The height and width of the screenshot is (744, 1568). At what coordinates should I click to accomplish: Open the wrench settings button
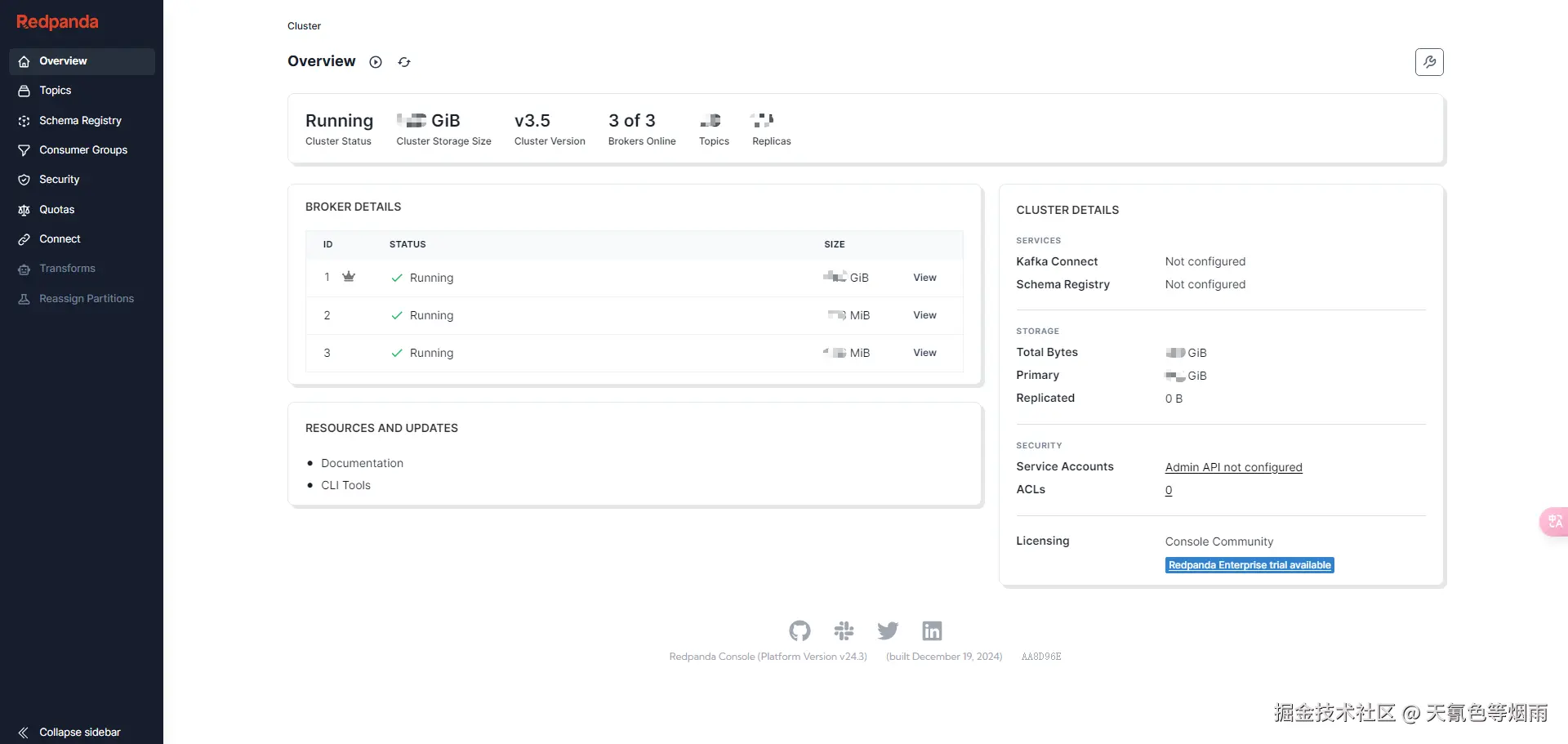point(1429,62)
